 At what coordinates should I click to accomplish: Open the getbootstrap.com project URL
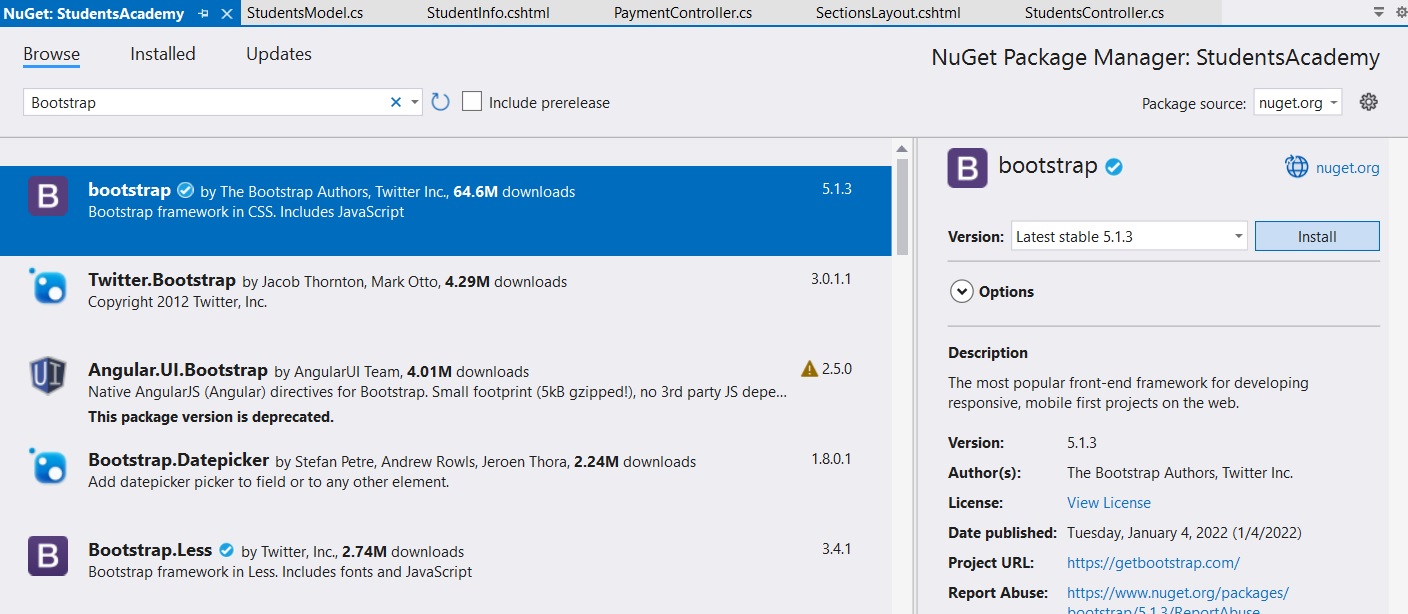pyautogui.click(x=1153, y=563)
